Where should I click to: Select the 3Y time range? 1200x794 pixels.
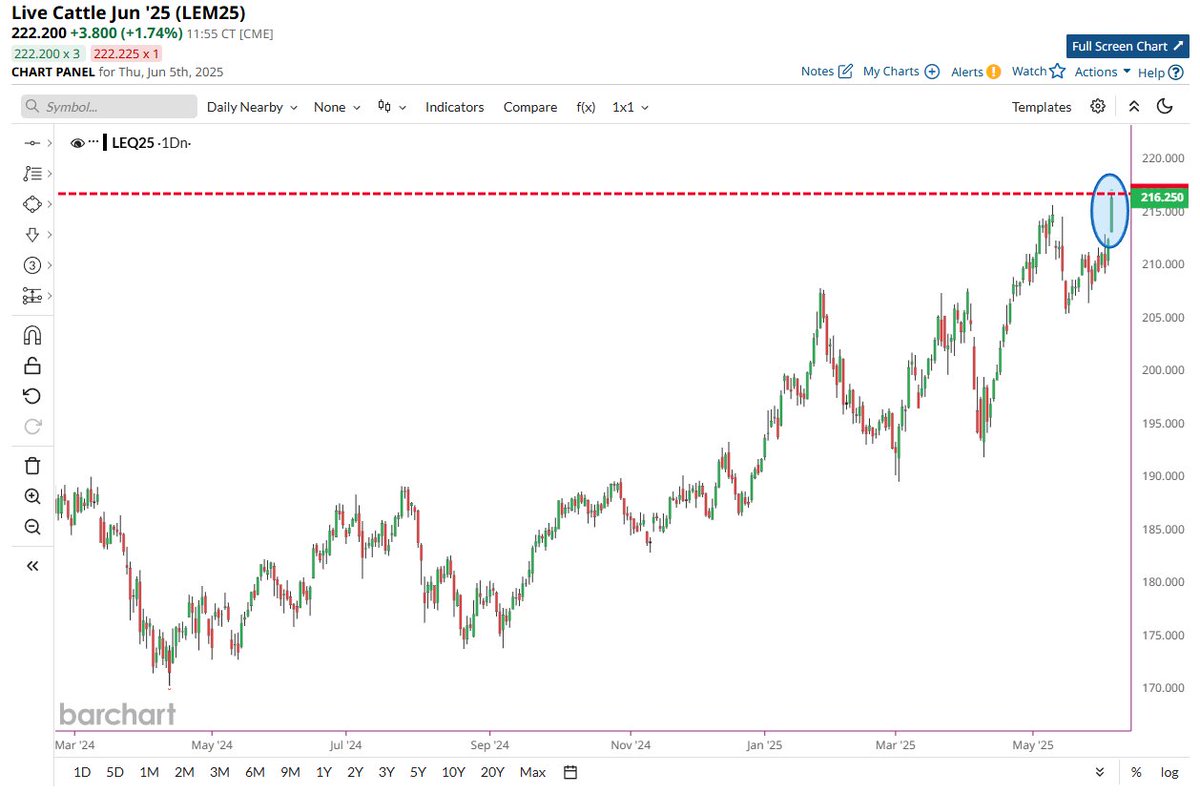point(386,772)
